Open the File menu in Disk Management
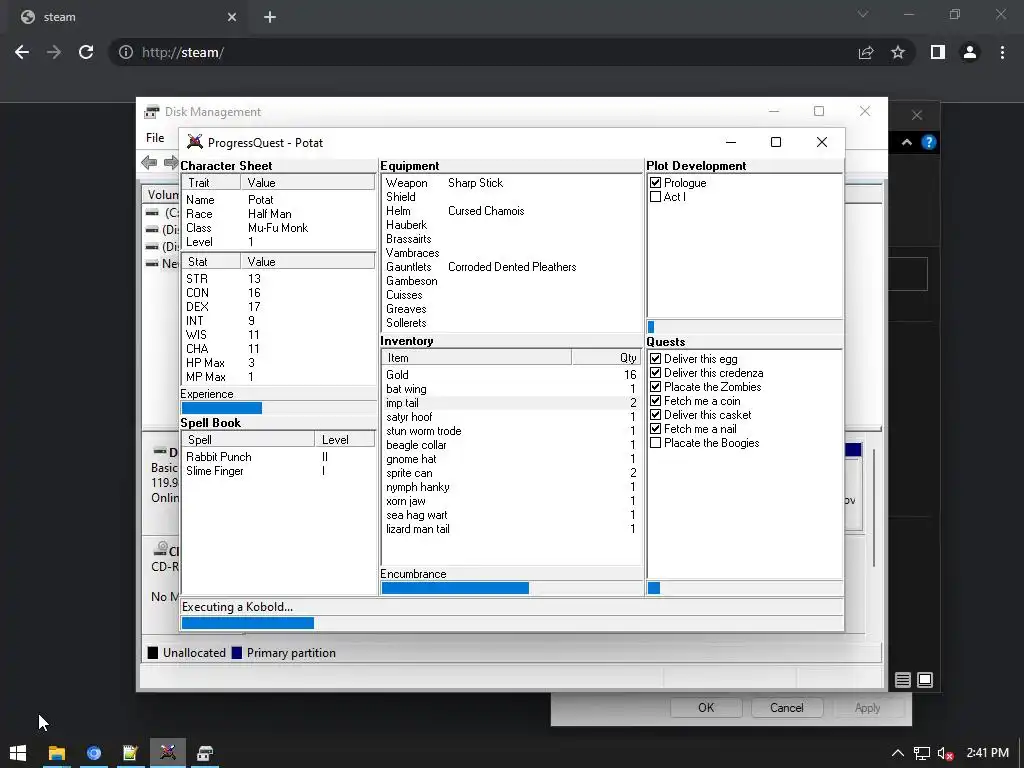This screenshot has width=1024, height=768. pos(155,138)
